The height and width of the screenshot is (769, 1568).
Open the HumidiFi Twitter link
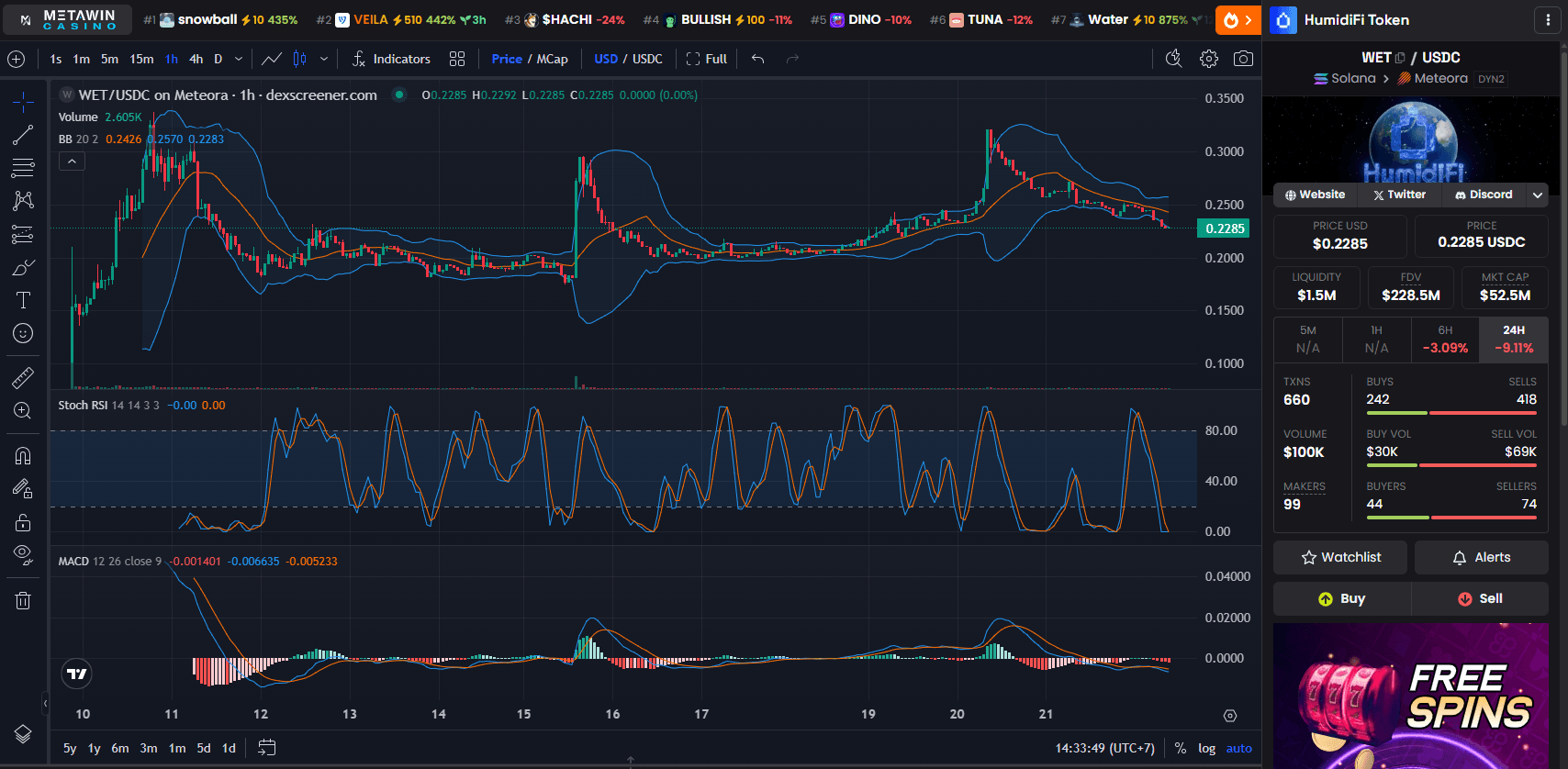pyautogui.click(x=1400, y=195)
